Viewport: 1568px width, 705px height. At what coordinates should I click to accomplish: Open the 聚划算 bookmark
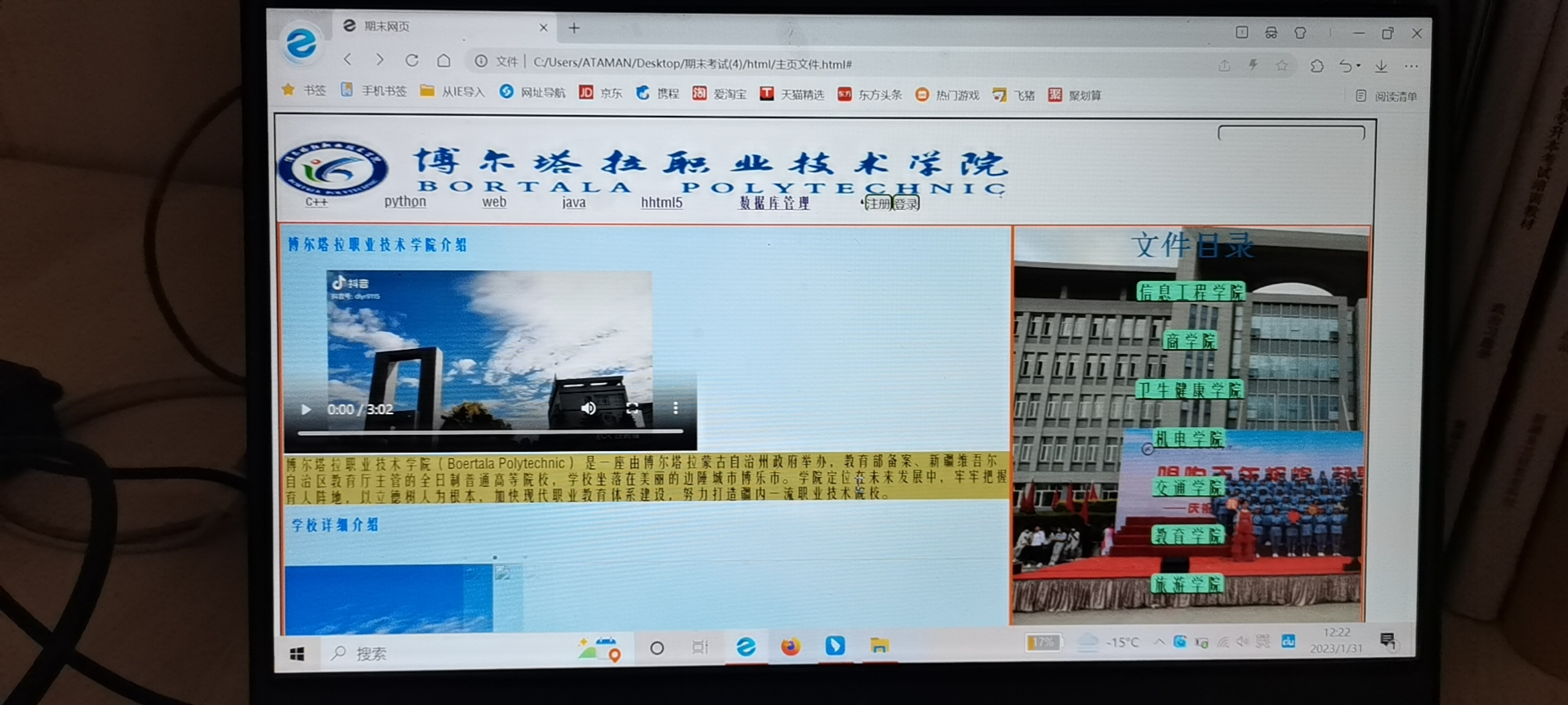click(x=1075, y=96)
